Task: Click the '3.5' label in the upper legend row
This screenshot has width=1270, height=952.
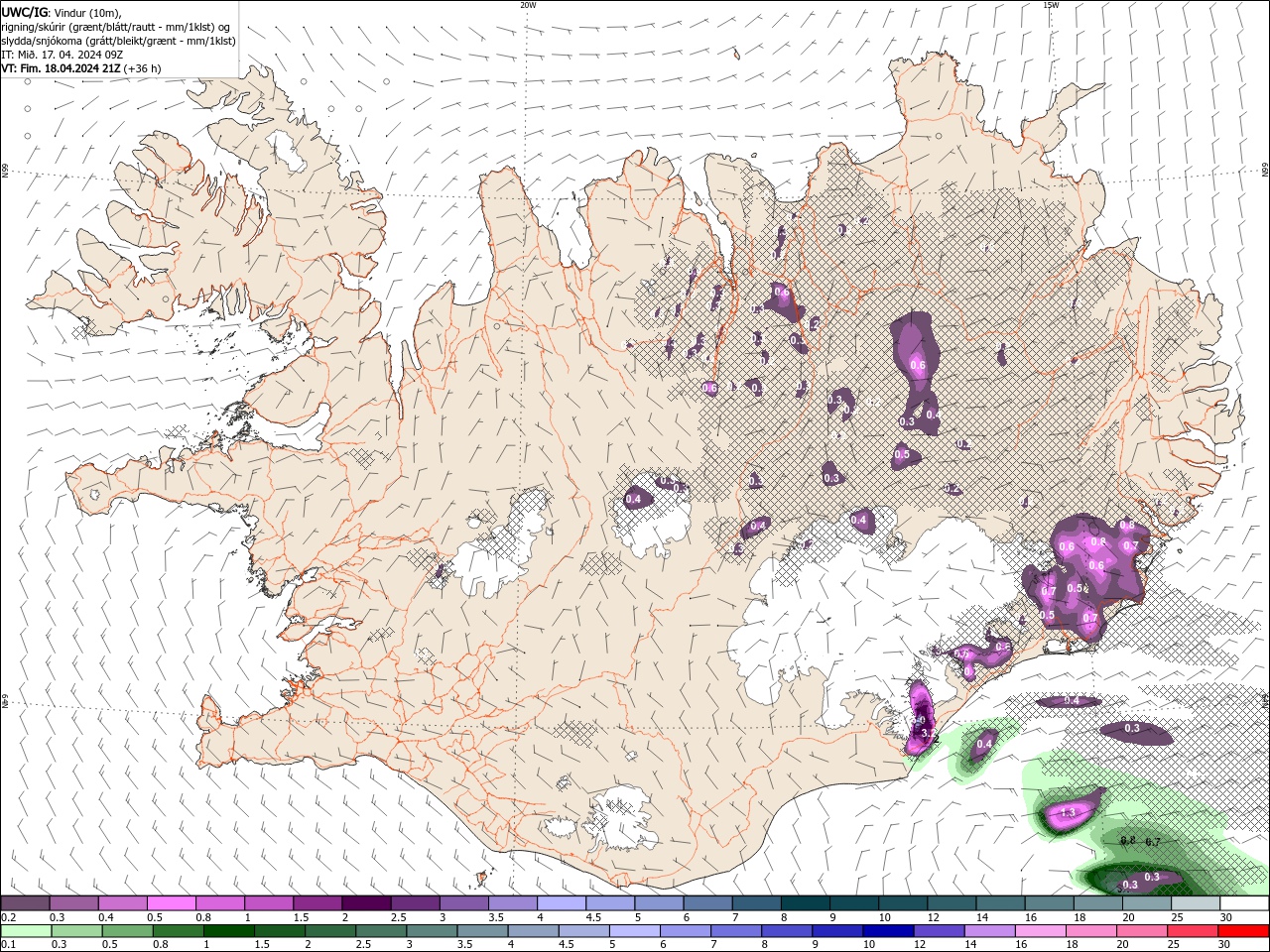Action: tap(495, 917)
